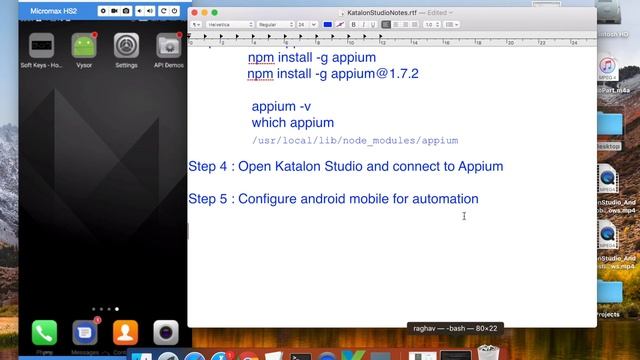Click the KatalonStudioNotes.rtf window title
640x360 pixels.
382,13
